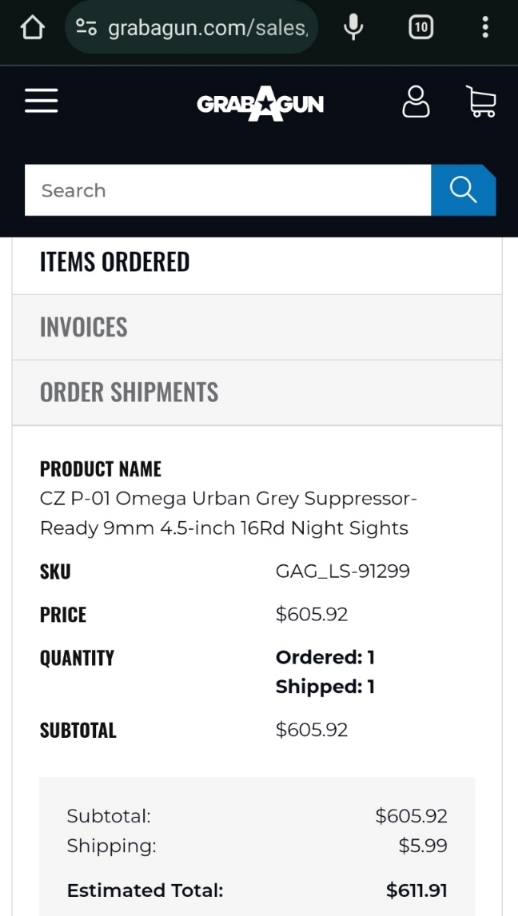This screenshot has height=916, width=518.
Task: Expand the Order Shipments section
Action: point(257,393)
